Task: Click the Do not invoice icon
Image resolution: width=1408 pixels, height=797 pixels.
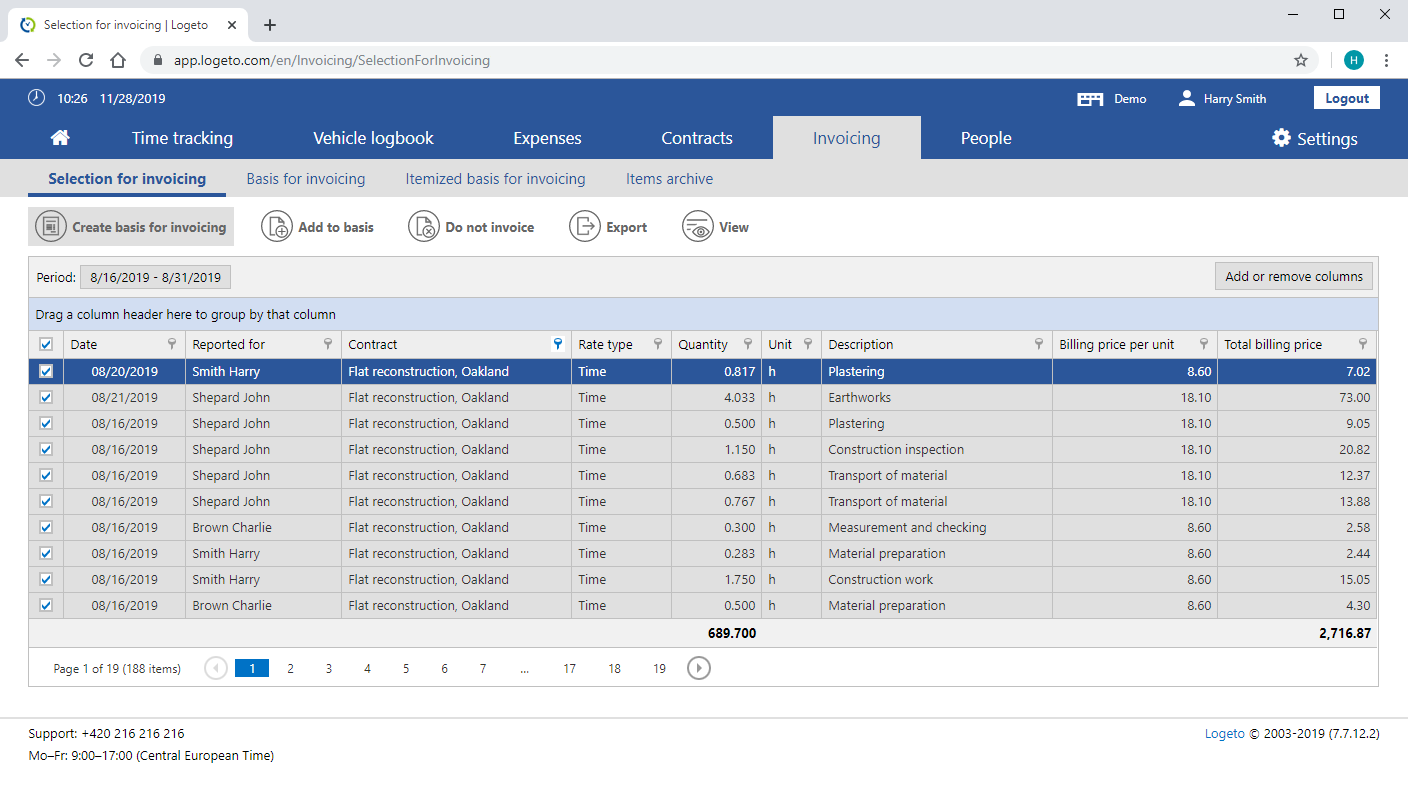Action: 424,227
